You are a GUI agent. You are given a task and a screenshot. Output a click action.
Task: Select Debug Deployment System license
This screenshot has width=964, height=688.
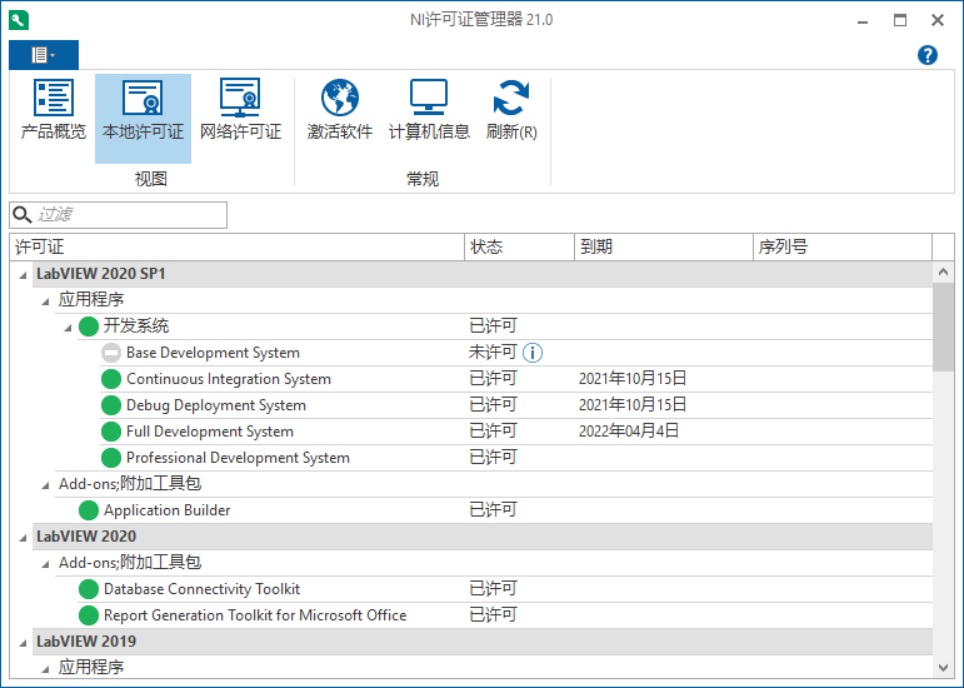click(516, 406)
